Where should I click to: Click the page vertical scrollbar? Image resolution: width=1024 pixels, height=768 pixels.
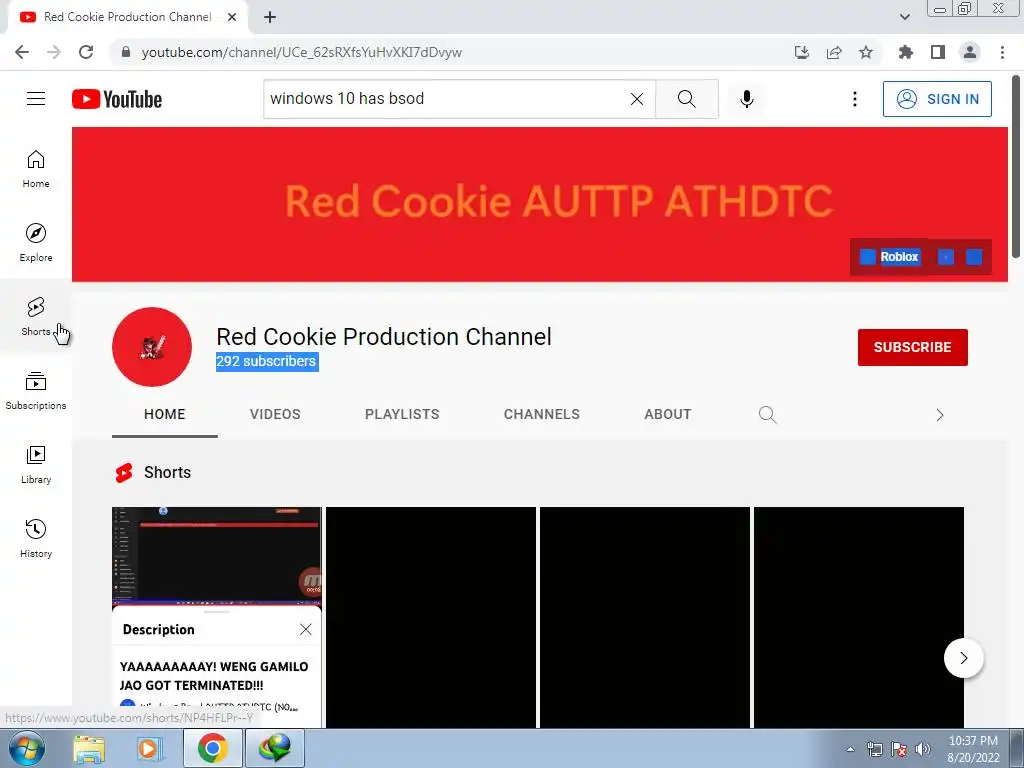1016,167
